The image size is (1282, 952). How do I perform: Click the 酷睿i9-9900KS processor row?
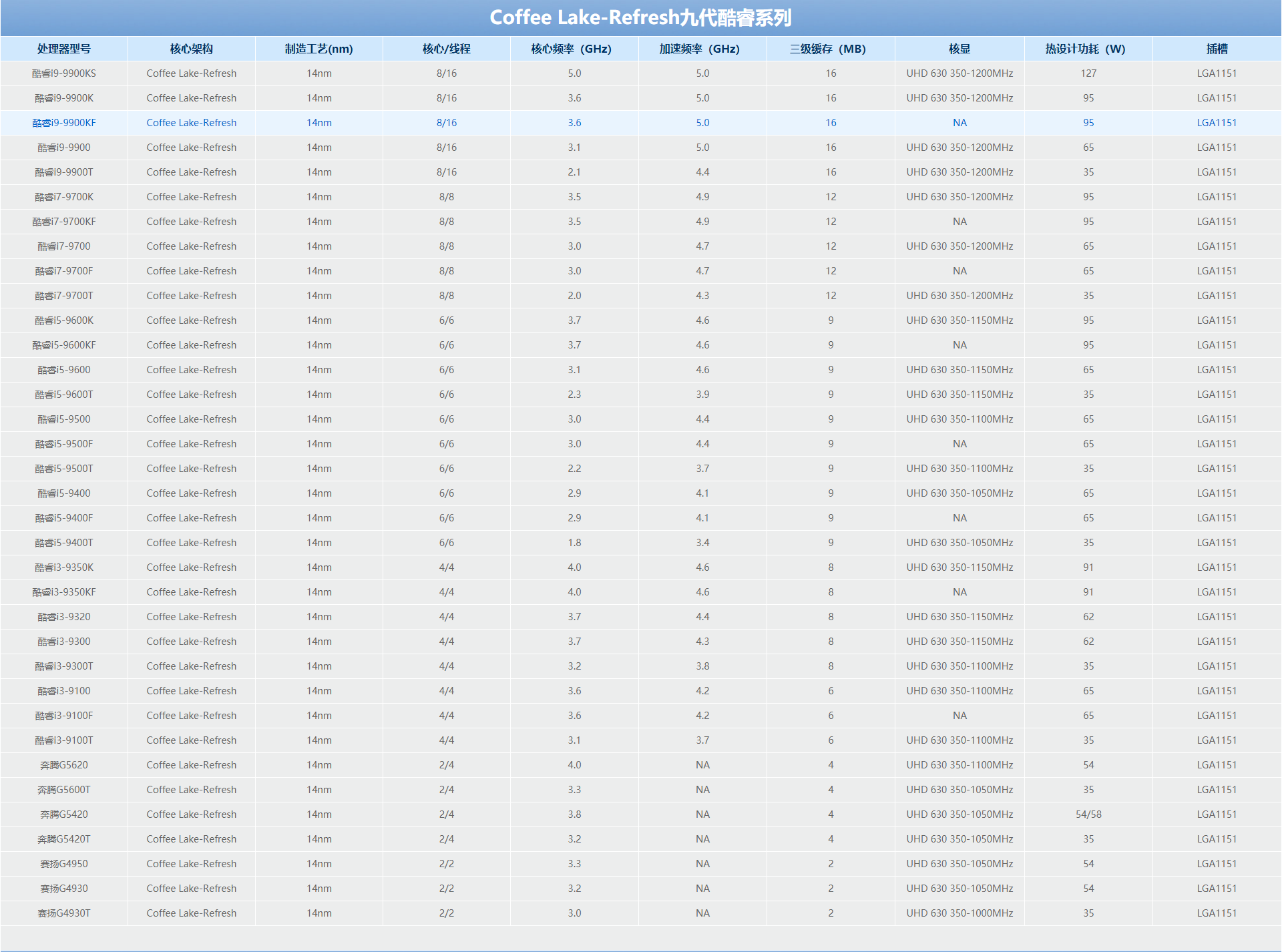pos(640,74)
